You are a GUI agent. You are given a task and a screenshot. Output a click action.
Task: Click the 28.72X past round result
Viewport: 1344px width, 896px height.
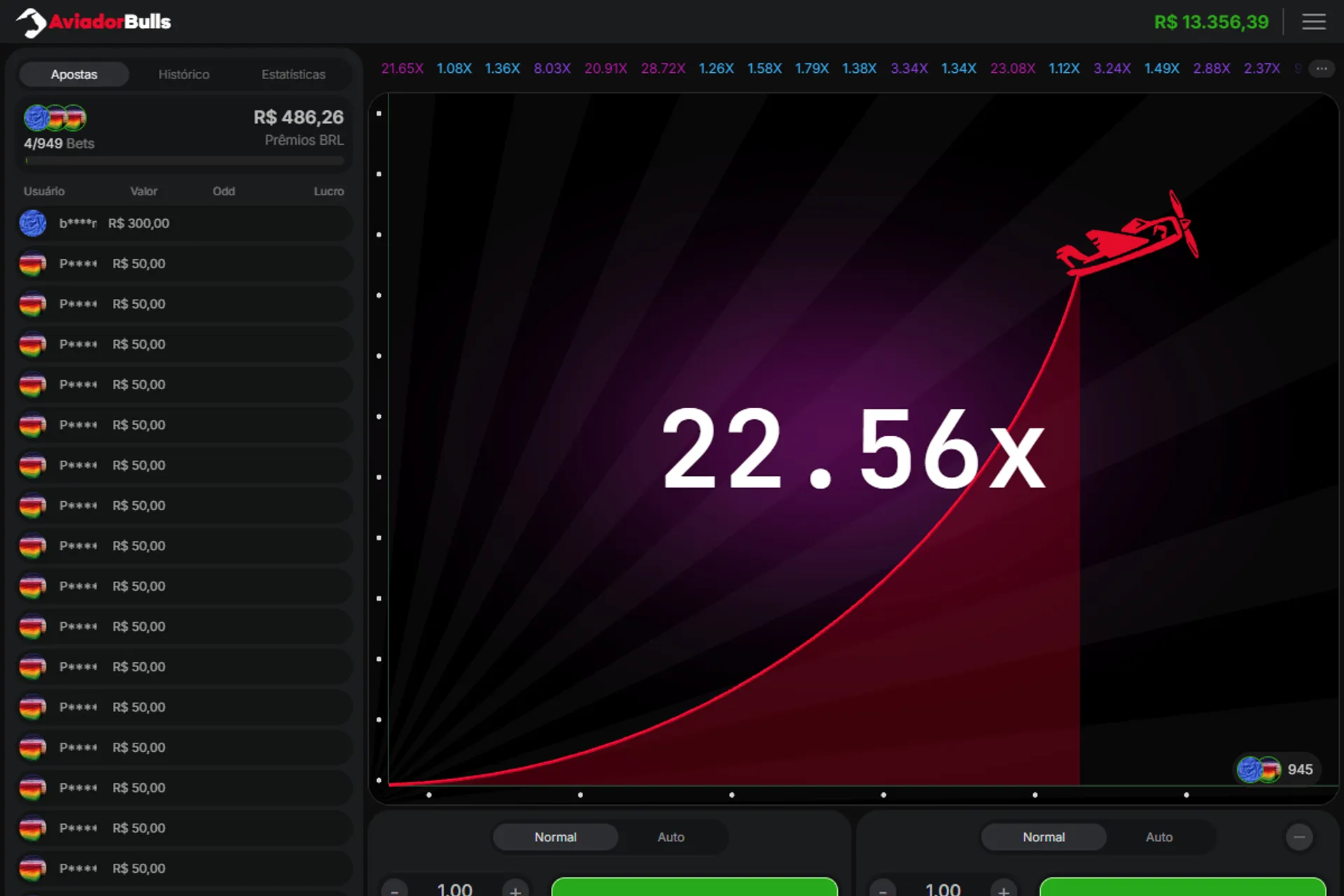click(x=663, y=69)
